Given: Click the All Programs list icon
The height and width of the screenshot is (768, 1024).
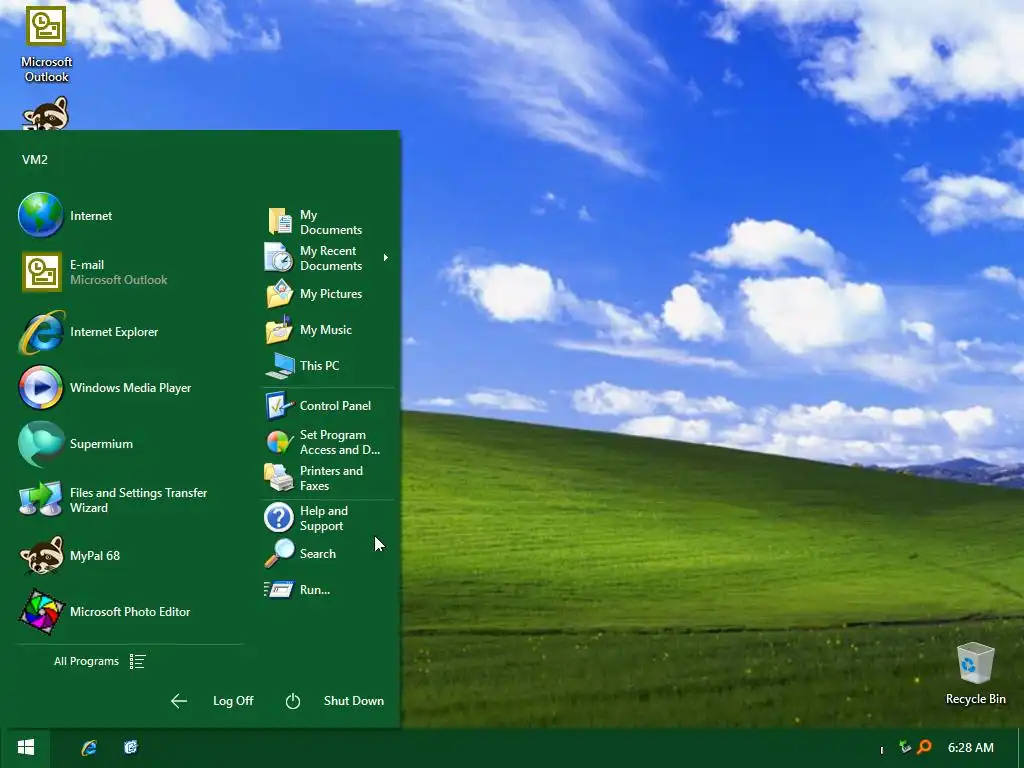Looking at the screenshot, I should pyautogui.click(x=137, y=662).
